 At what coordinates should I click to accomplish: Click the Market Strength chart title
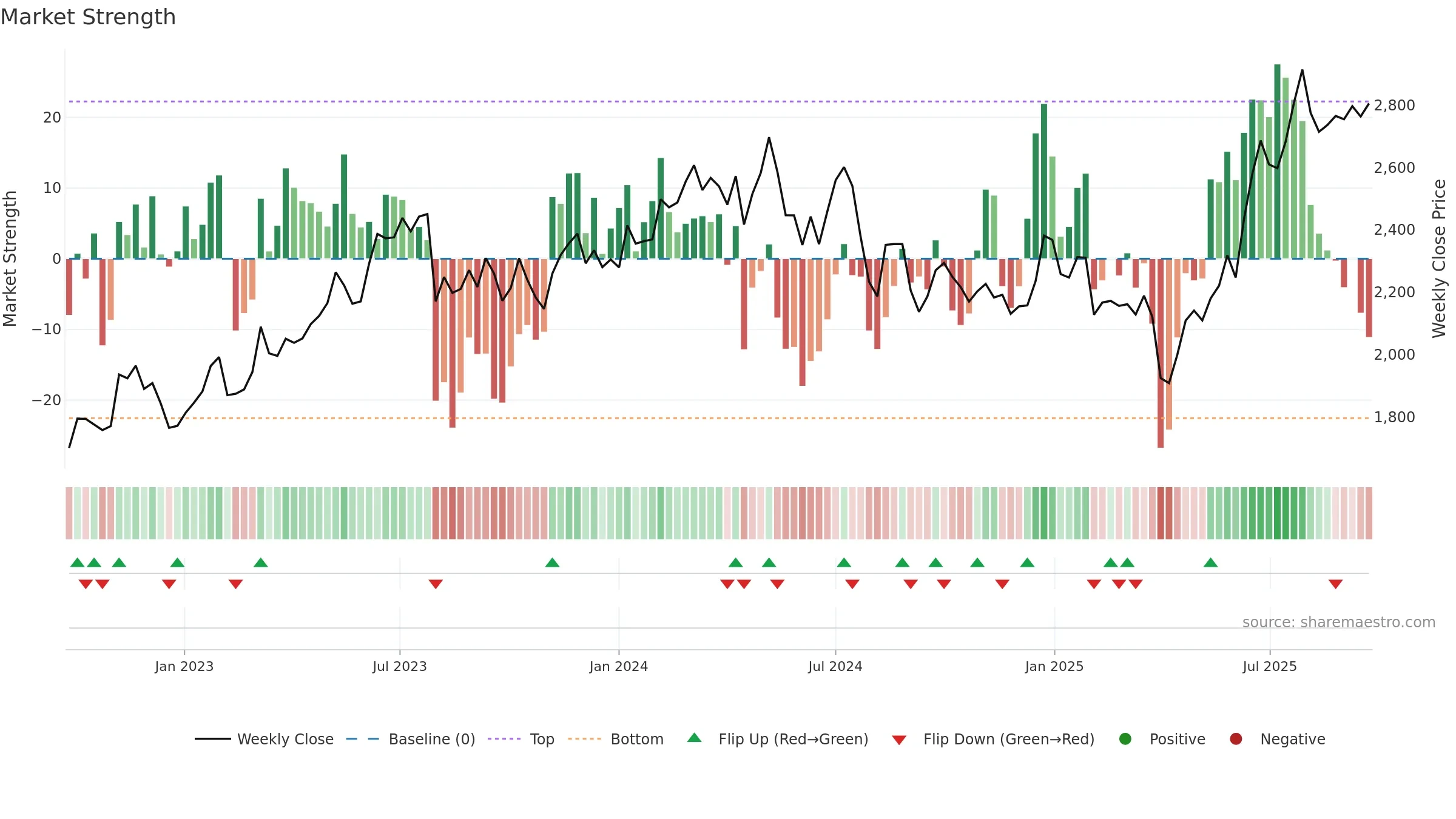pos(89,17)
